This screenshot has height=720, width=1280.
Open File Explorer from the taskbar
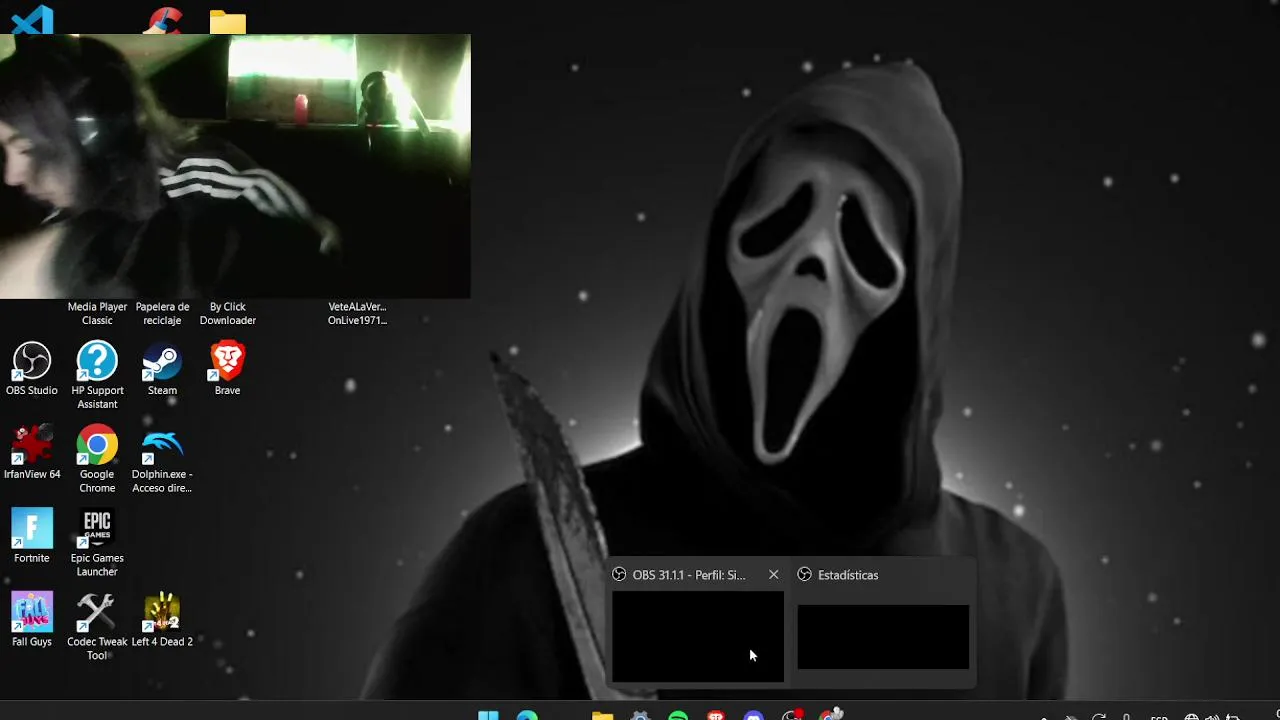[602, 715]
